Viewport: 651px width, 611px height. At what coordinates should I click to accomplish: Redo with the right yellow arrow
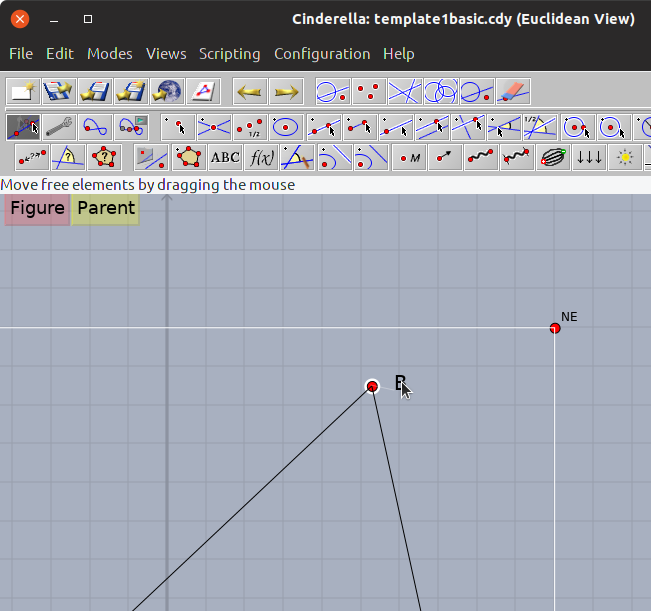coord(286,91)
